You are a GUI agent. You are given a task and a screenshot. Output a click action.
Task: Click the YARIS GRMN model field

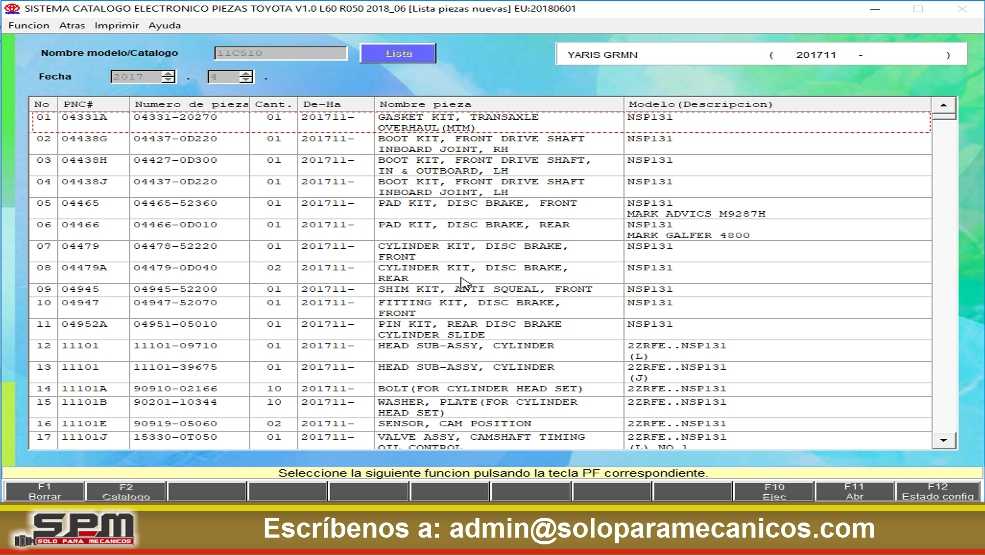click(x=761, y=55)
